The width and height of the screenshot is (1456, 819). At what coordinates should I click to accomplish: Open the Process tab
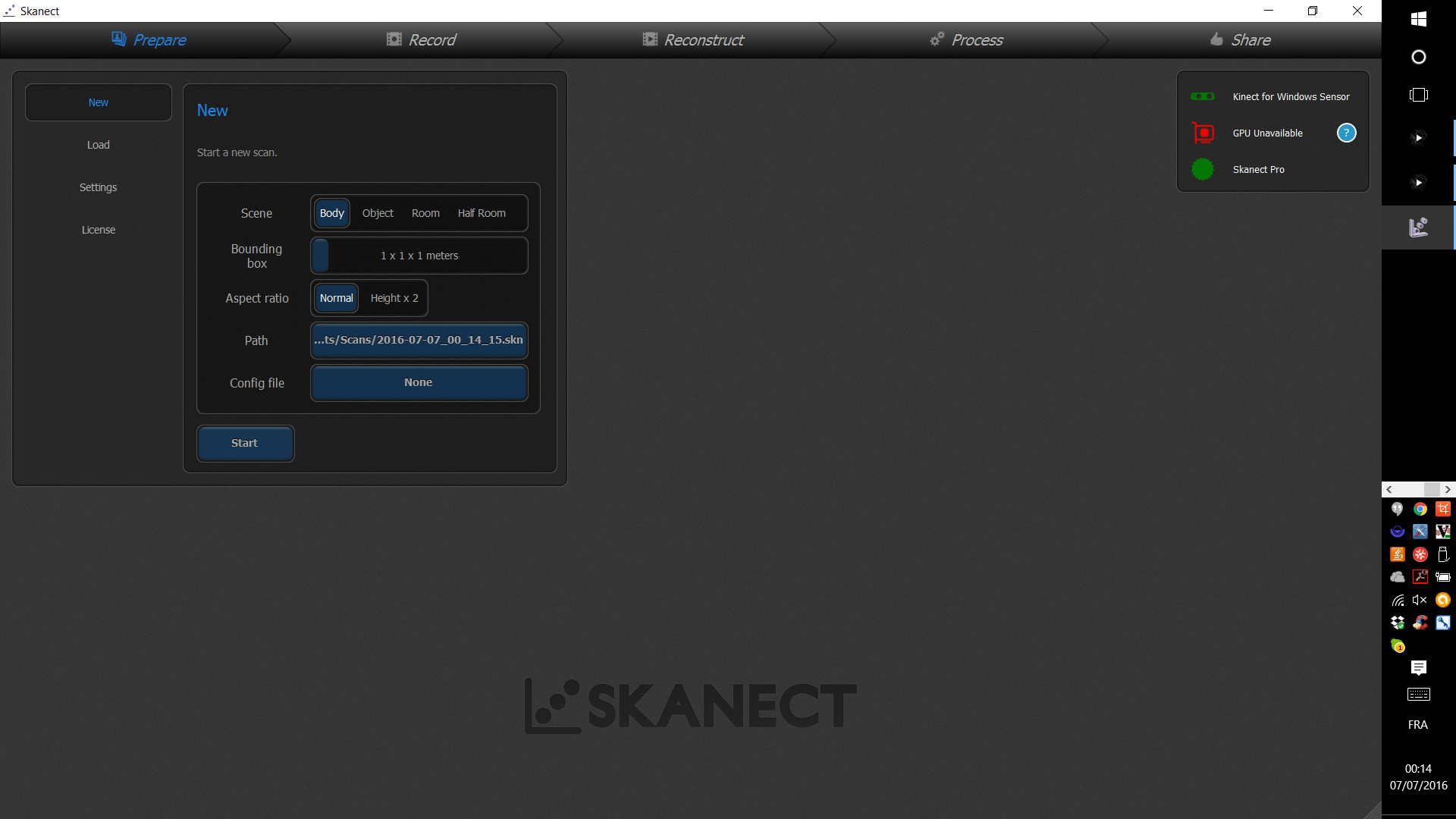(x=967, y=39)
